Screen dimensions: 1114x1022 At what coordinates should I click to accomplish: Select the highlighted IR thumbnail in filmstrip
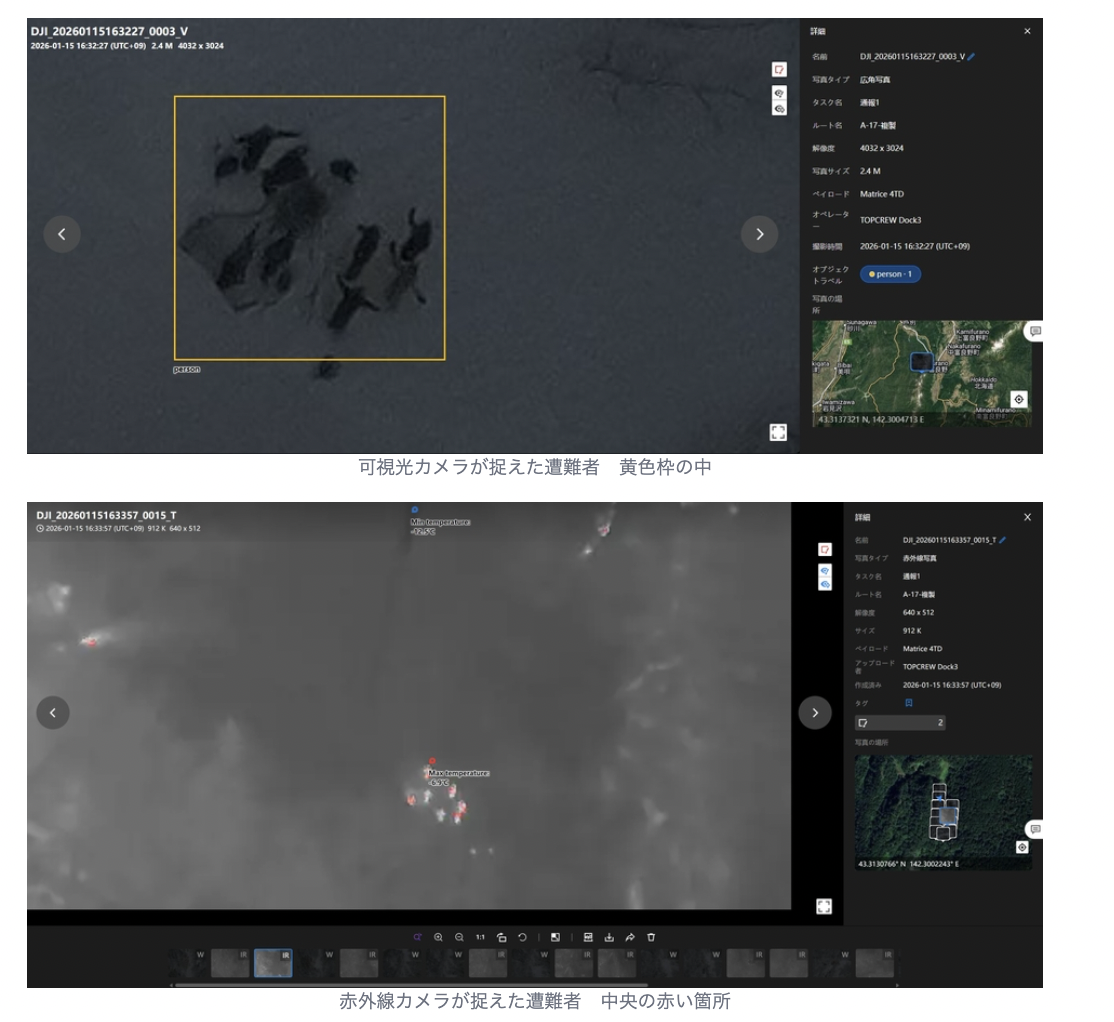pyautogui.click(x=273, y=963)
